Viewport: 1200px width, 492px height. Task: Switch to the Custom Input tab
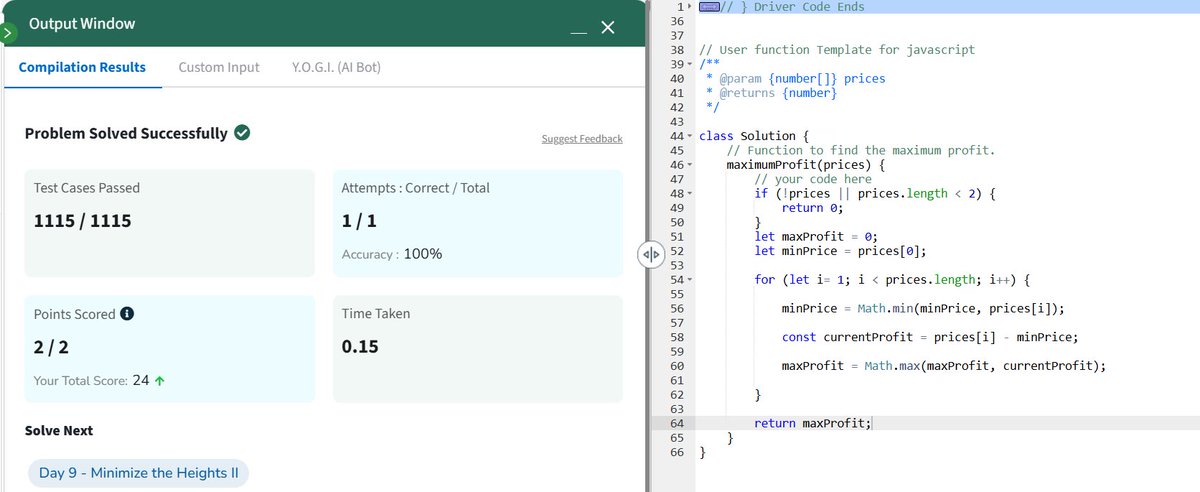(x=218, y=67)
